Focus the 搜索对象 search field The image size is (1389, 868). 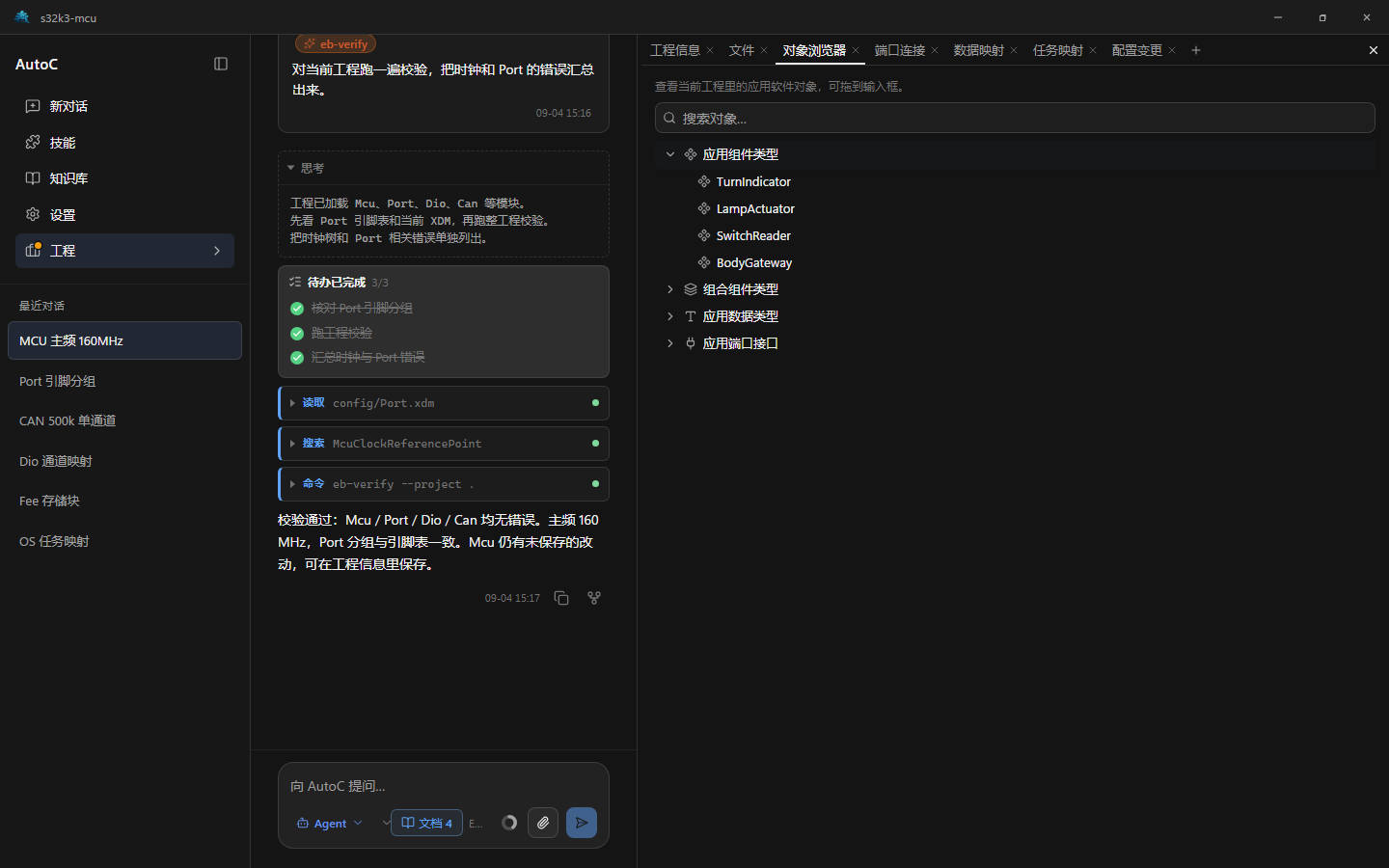pos(1015,118)
